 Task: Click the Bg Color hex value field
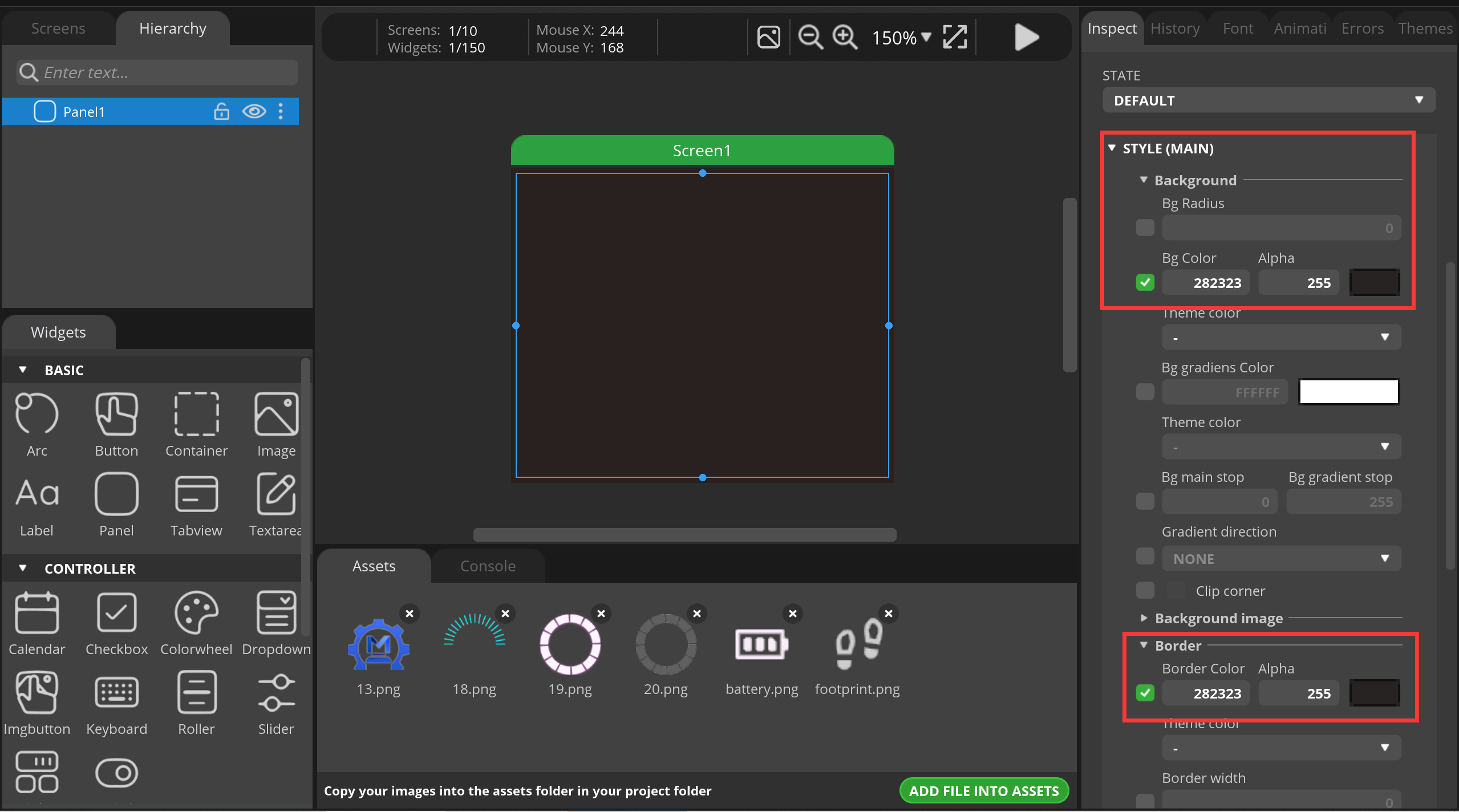pos(1206,282)
